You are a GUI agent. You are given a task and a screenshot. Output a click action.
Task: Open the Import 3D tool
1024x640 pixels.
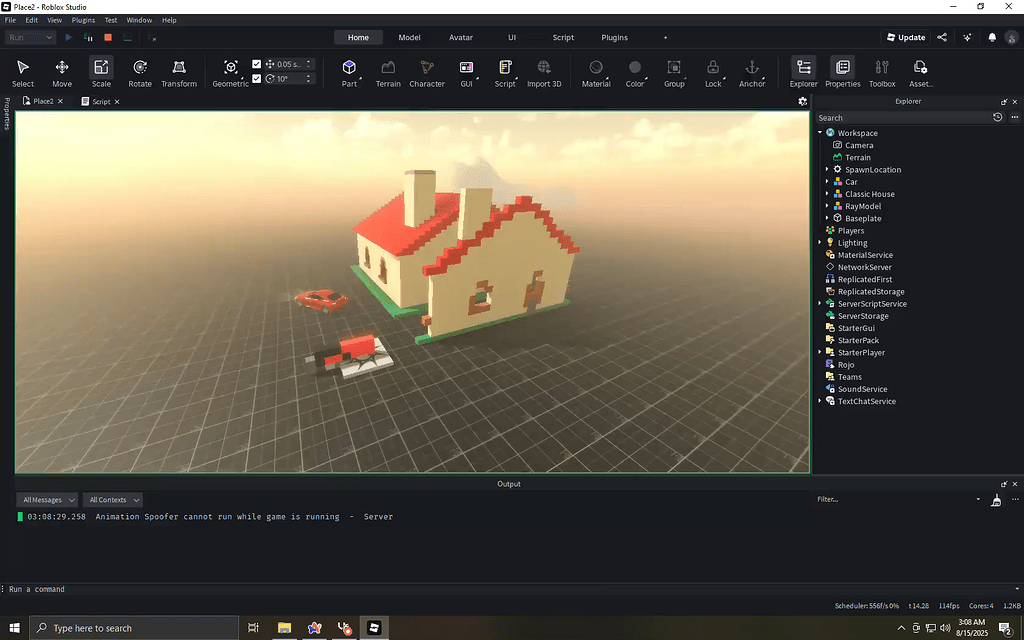click(x=544, y=71)
